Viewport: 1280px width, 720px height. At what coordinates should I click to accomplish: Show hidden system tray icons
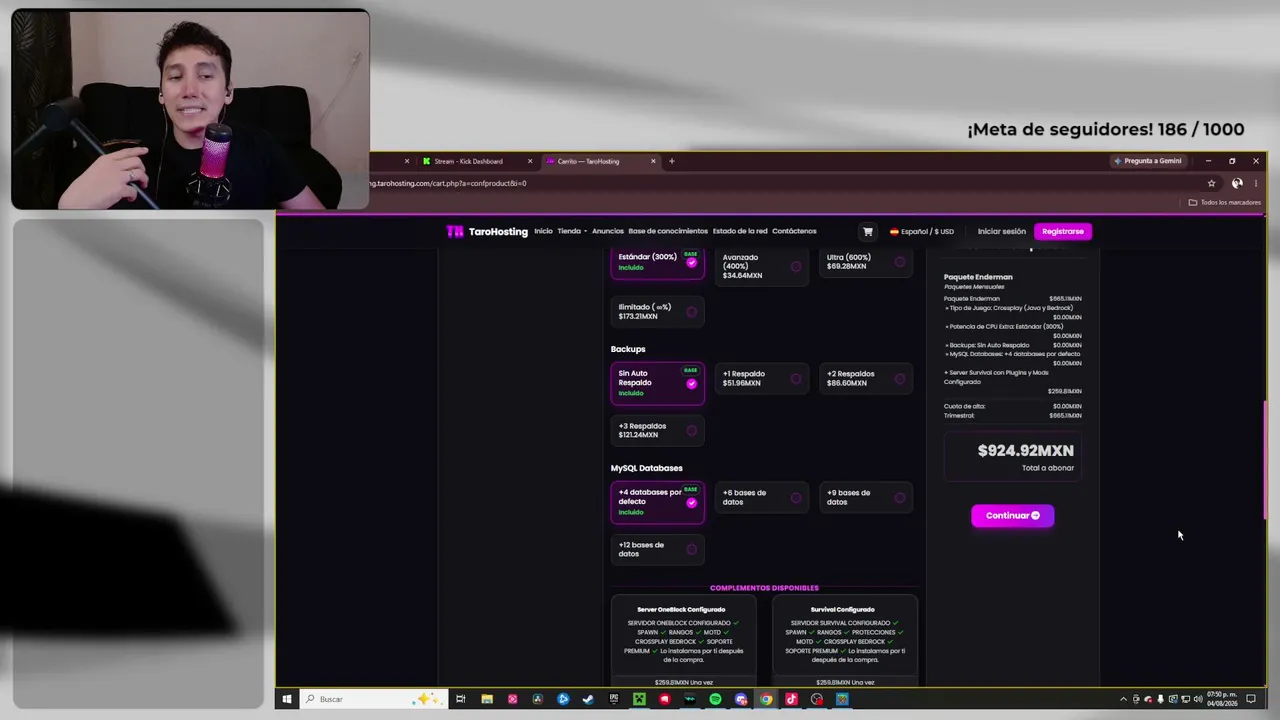(x=1123, y=699)
